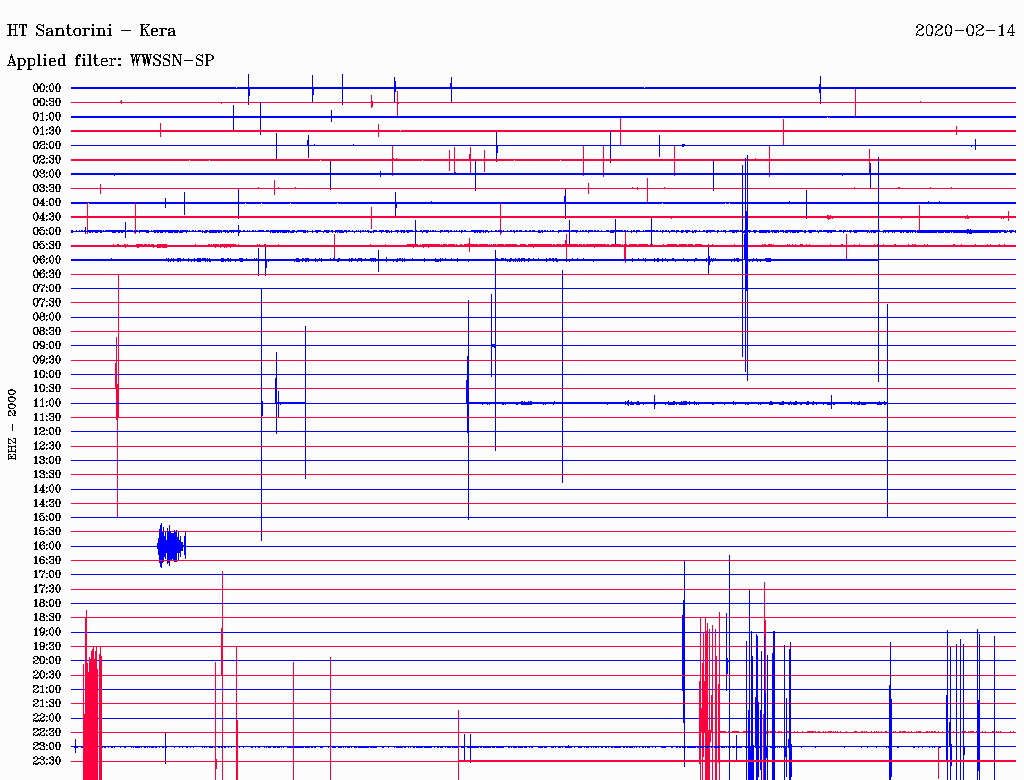Select the 10:00 time label
1024x780 pixels.
47,374
